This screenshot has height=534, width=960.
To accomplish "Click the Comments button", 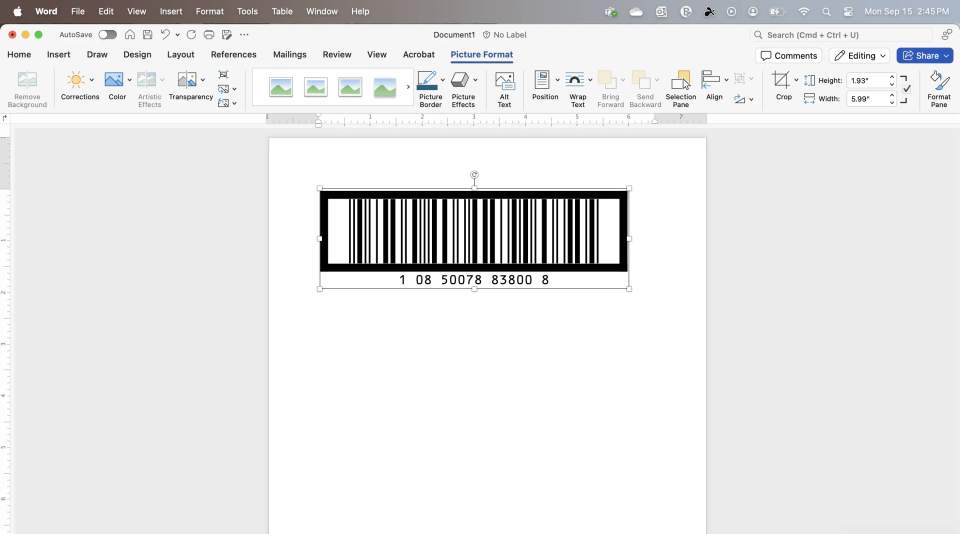I will [789, 56].
